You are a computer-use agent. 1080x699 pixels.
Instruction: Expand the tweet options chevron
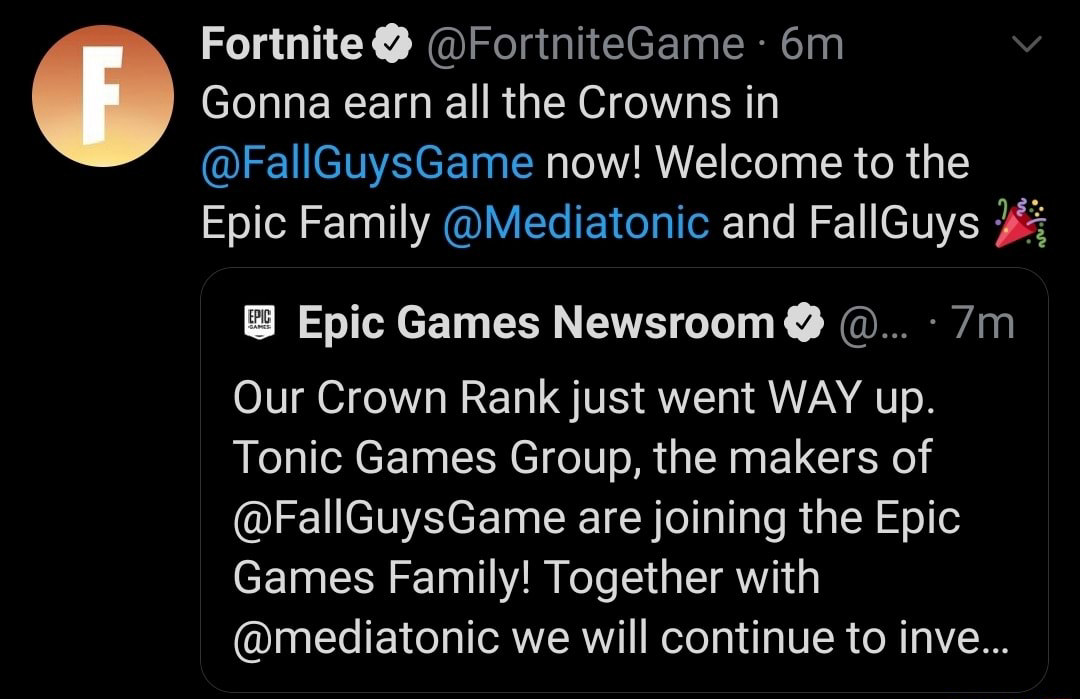[x=1027, y=44]
